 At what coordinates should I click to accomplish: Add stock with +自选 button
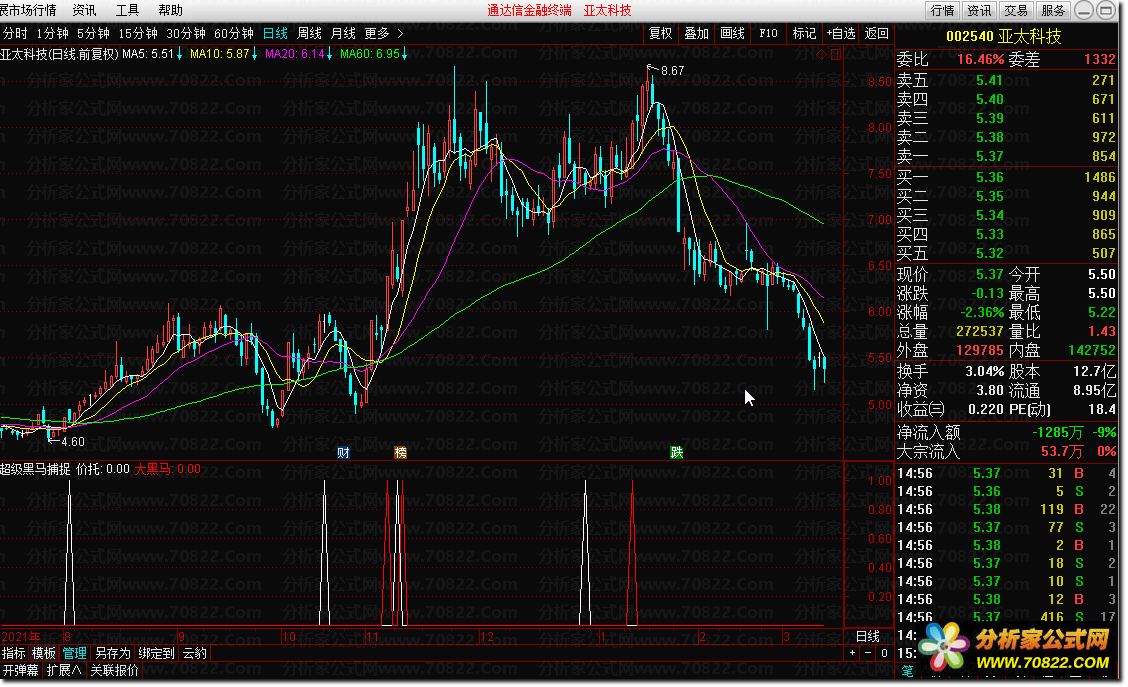pos(841,33)
